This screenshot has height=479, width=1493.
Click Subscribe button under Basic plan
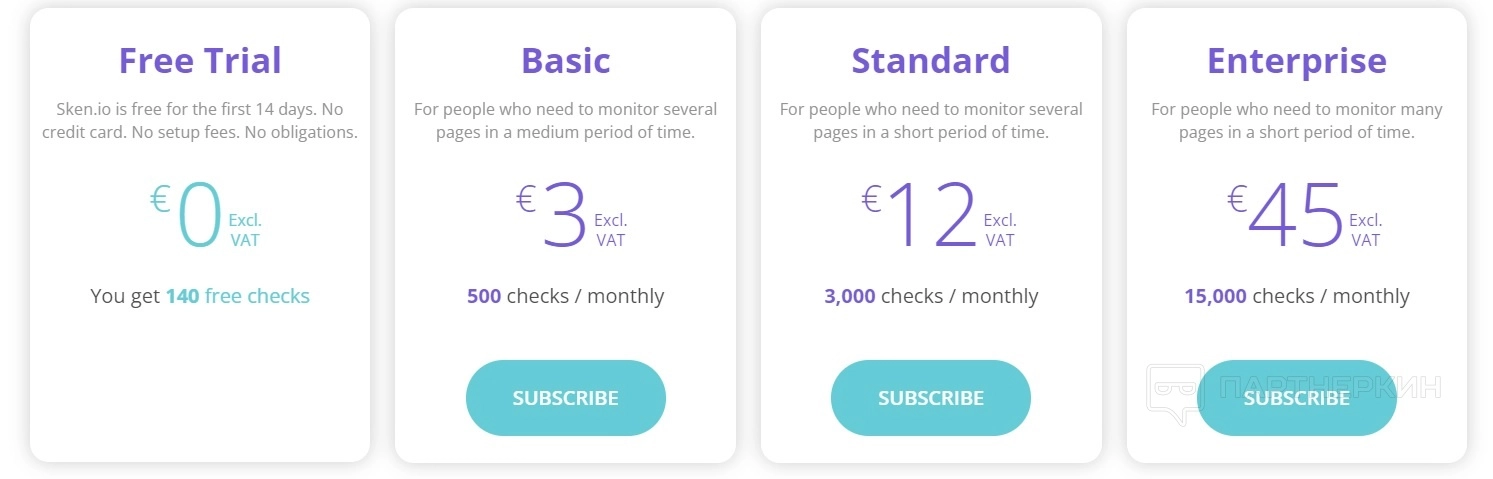coord(565,398)
